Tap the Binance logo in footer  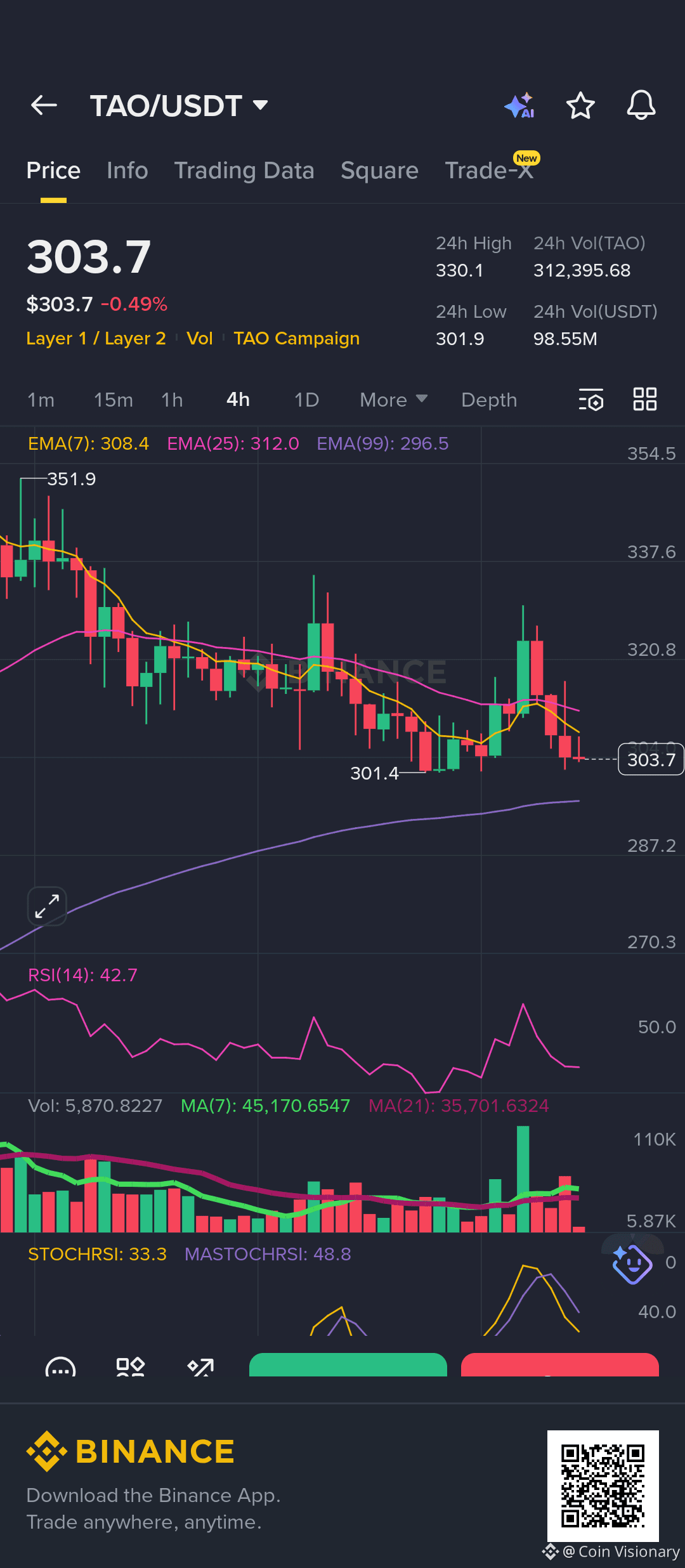click(x=131, y=1451)
